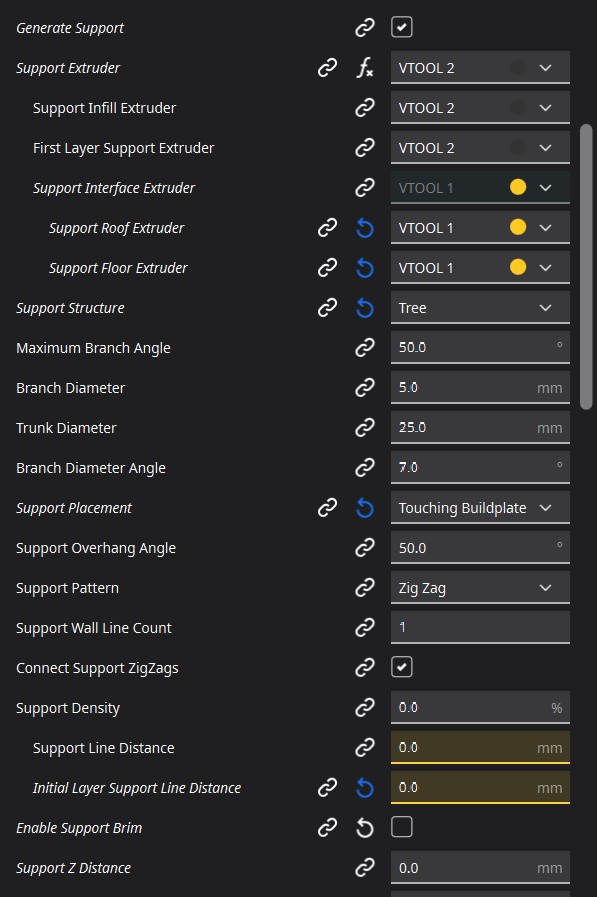Edit Branch Diameter value field
Image resolution: width=597 pixels, height=897 pixels.
click(480, 387)
